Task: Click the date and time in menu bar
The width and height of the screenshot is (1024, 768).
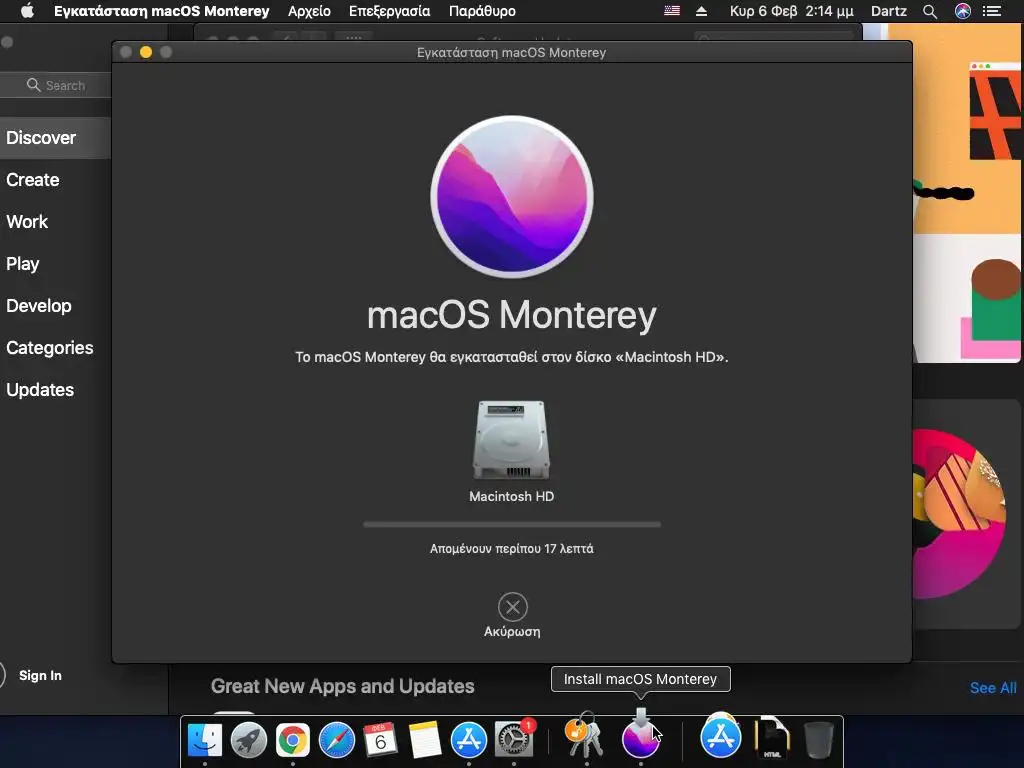Action: 792,11
